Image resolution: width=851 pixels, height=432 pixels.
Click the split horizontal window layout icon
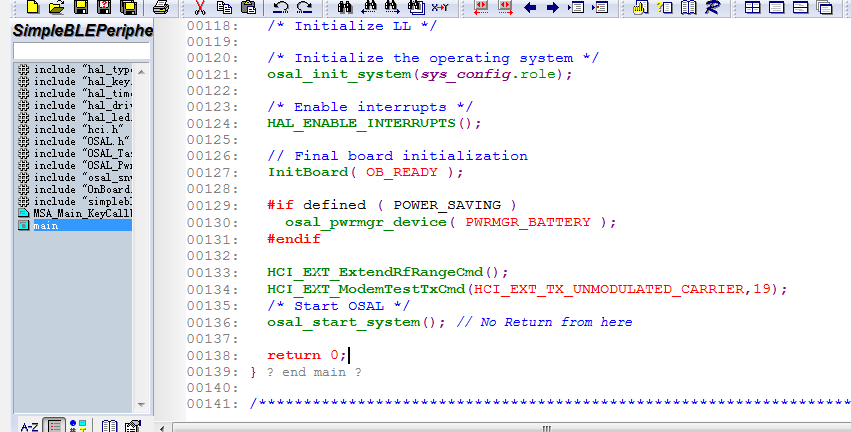(x=801, y=7)
